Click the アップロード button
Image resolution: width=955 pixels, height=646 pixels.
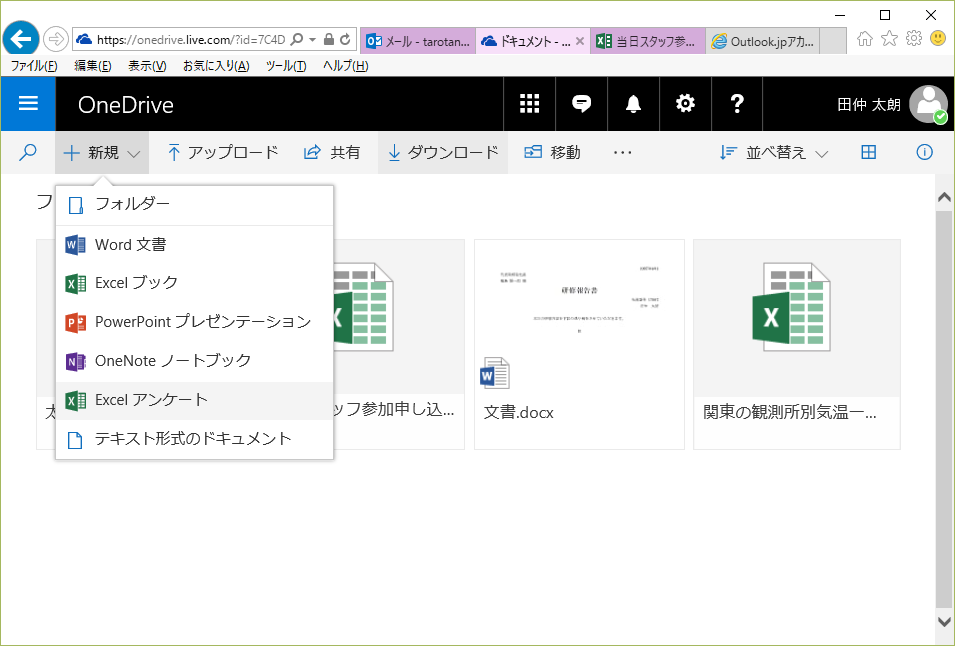point(222,152)
